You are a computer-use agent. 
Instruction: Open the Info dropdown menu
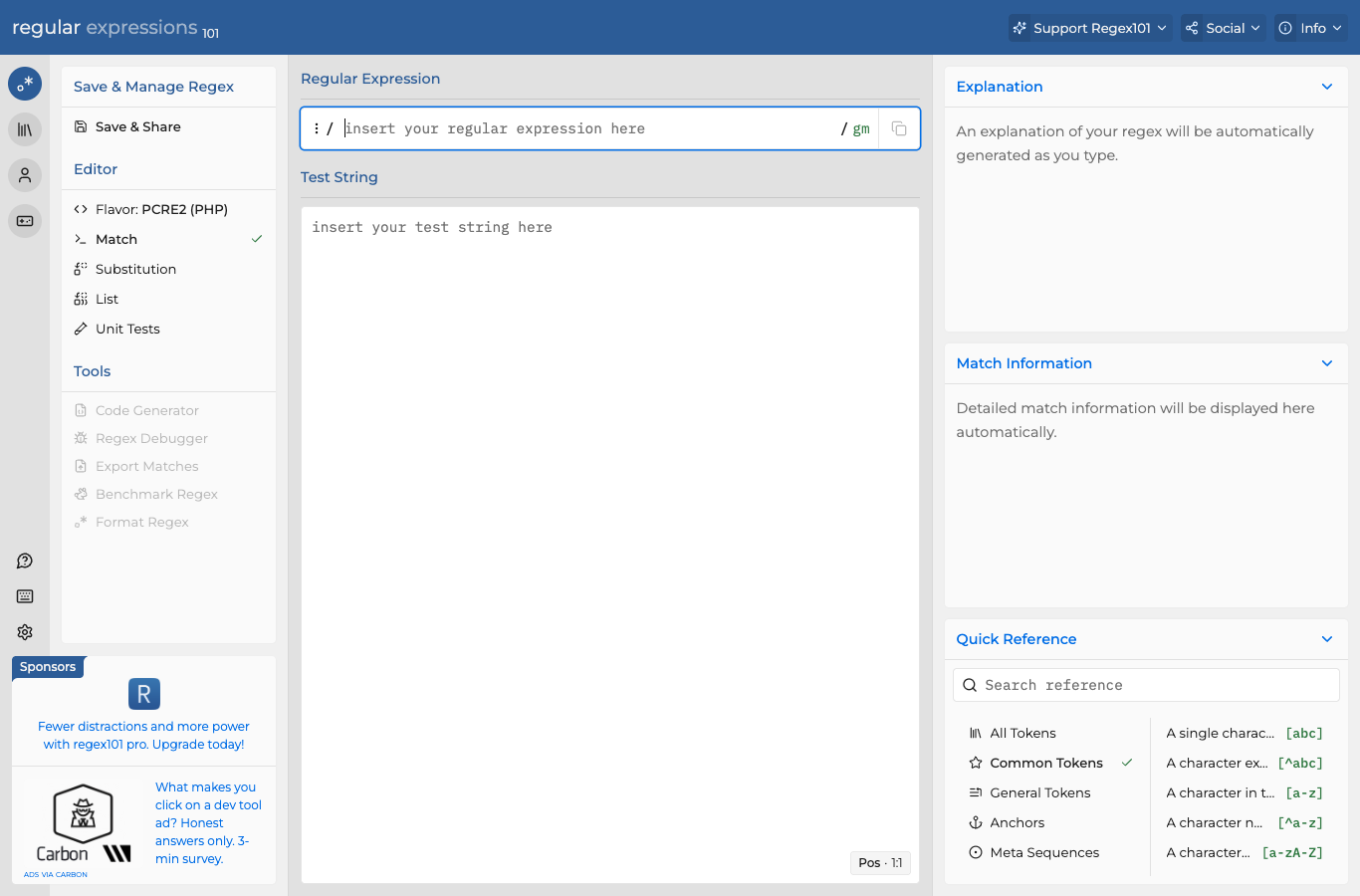[1311, 28]
